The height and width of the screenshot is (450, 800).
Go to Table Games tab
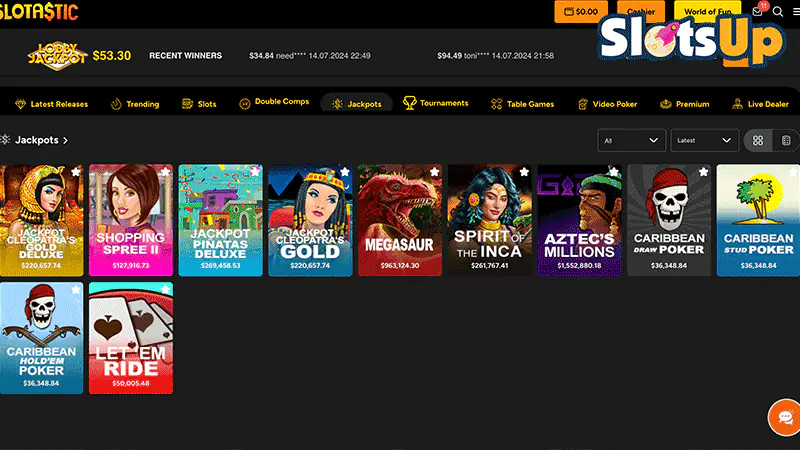coord(522,104)
